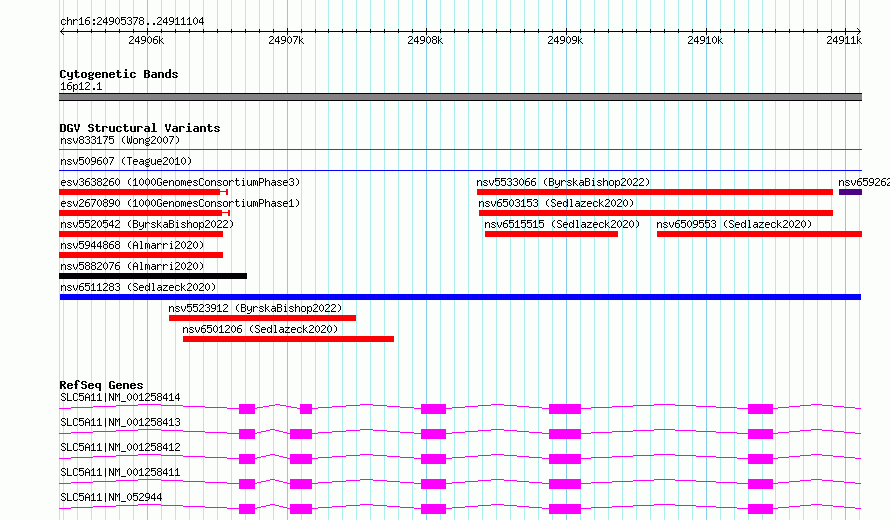This screenshot has width=890, height=520.
Task: Click the 24910k ruler tick label
Action: [705, 40]
